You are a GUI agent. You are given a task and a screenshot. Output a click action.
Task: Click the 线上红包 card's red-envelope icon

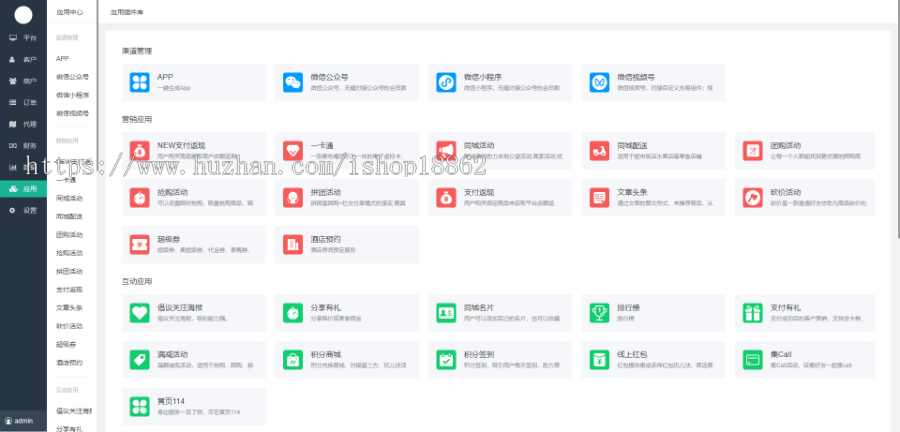(599, 360)
